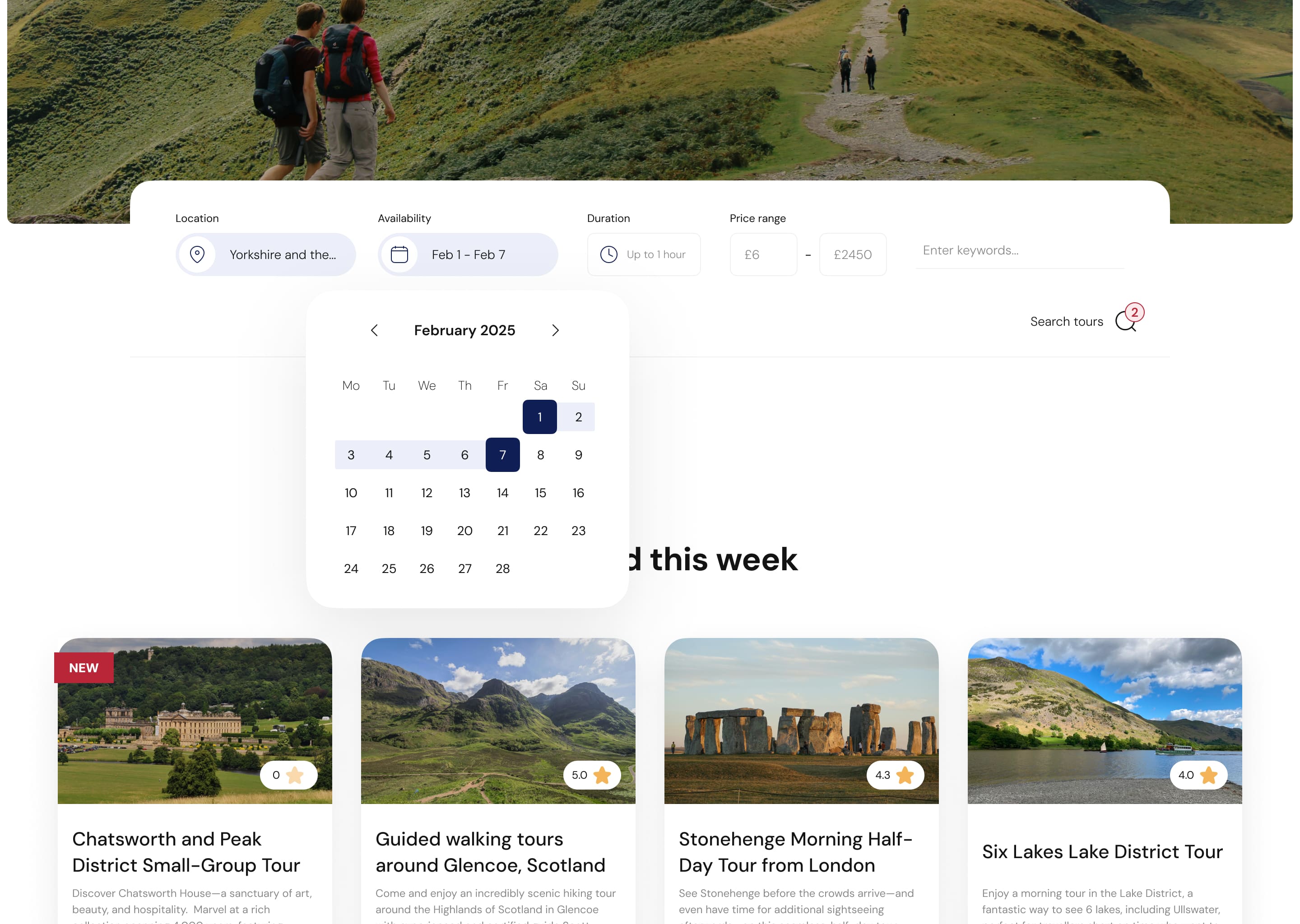Image resolution: width=1300 pixels, height=924 pixels.
Task: Click the Enter keywords input field
Action: tap(1019, 250)
